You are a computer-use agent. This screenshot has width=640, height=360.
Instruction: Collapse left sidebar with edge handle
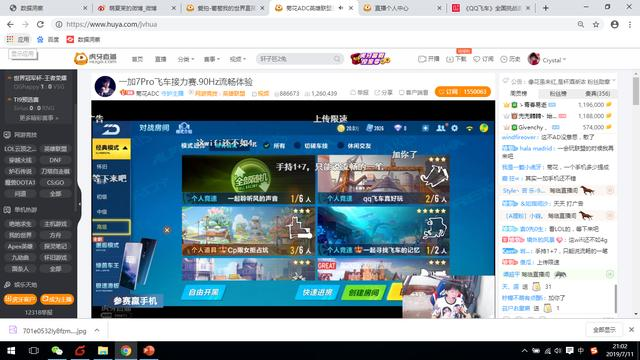pos(79,203)
